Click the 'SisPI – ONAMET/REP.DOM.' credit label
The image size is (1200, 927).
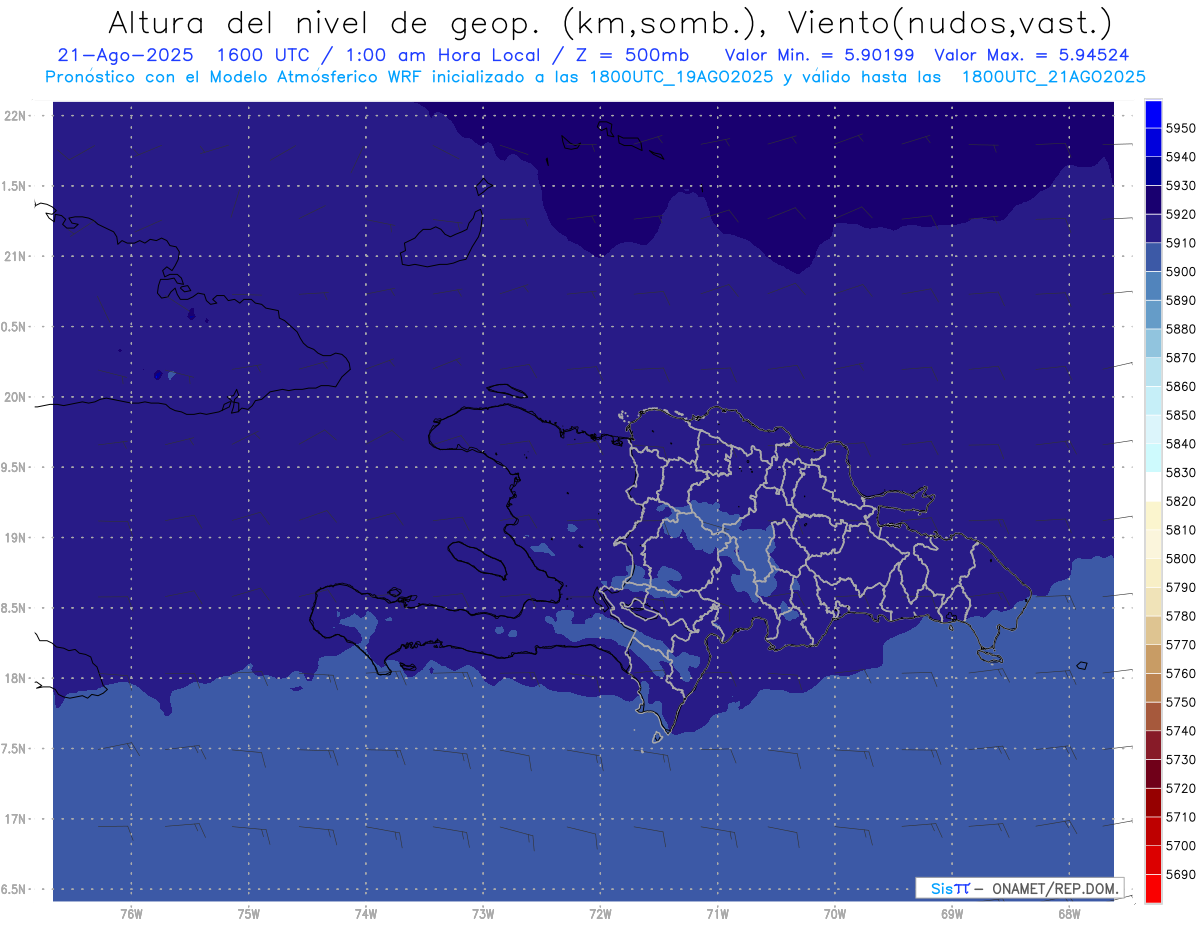(1019, 888)
